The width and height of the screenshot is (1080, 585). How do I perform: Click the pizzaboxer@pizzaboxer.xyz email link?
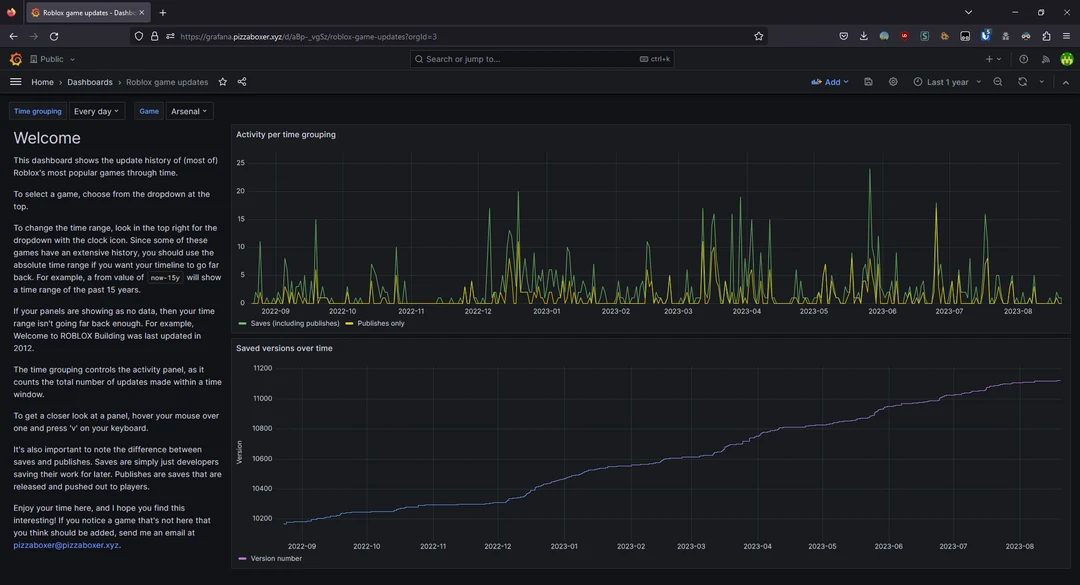pyautogui.click(x=66, y=545)
